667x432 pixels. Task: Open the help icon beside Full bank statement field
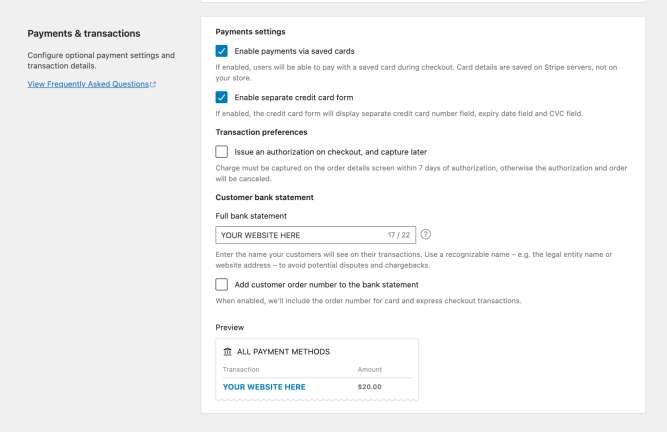pyautogui.click(x=425, y=234)
